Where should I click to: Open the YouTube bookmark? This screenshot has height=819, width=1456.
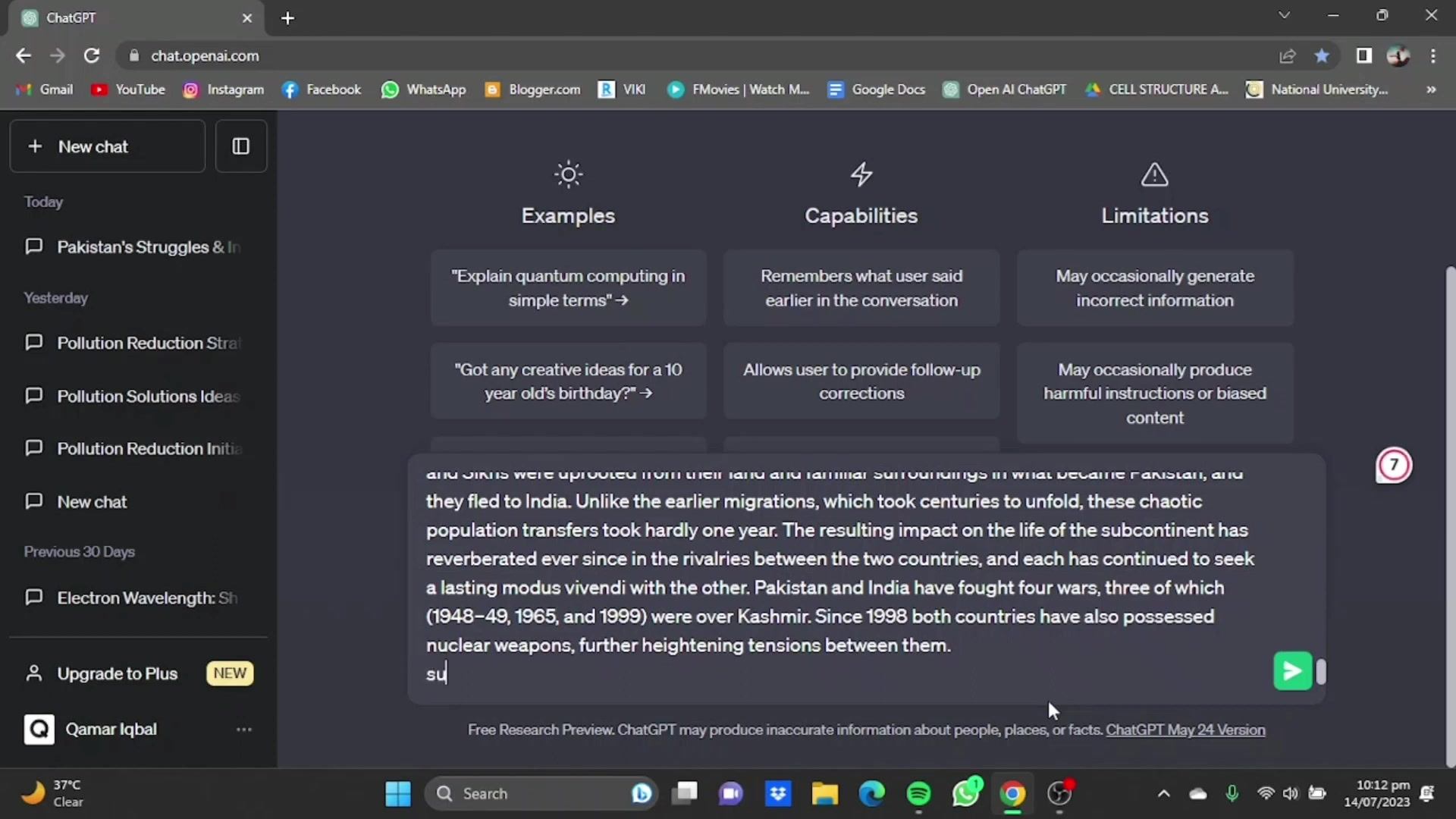(127, 89)
